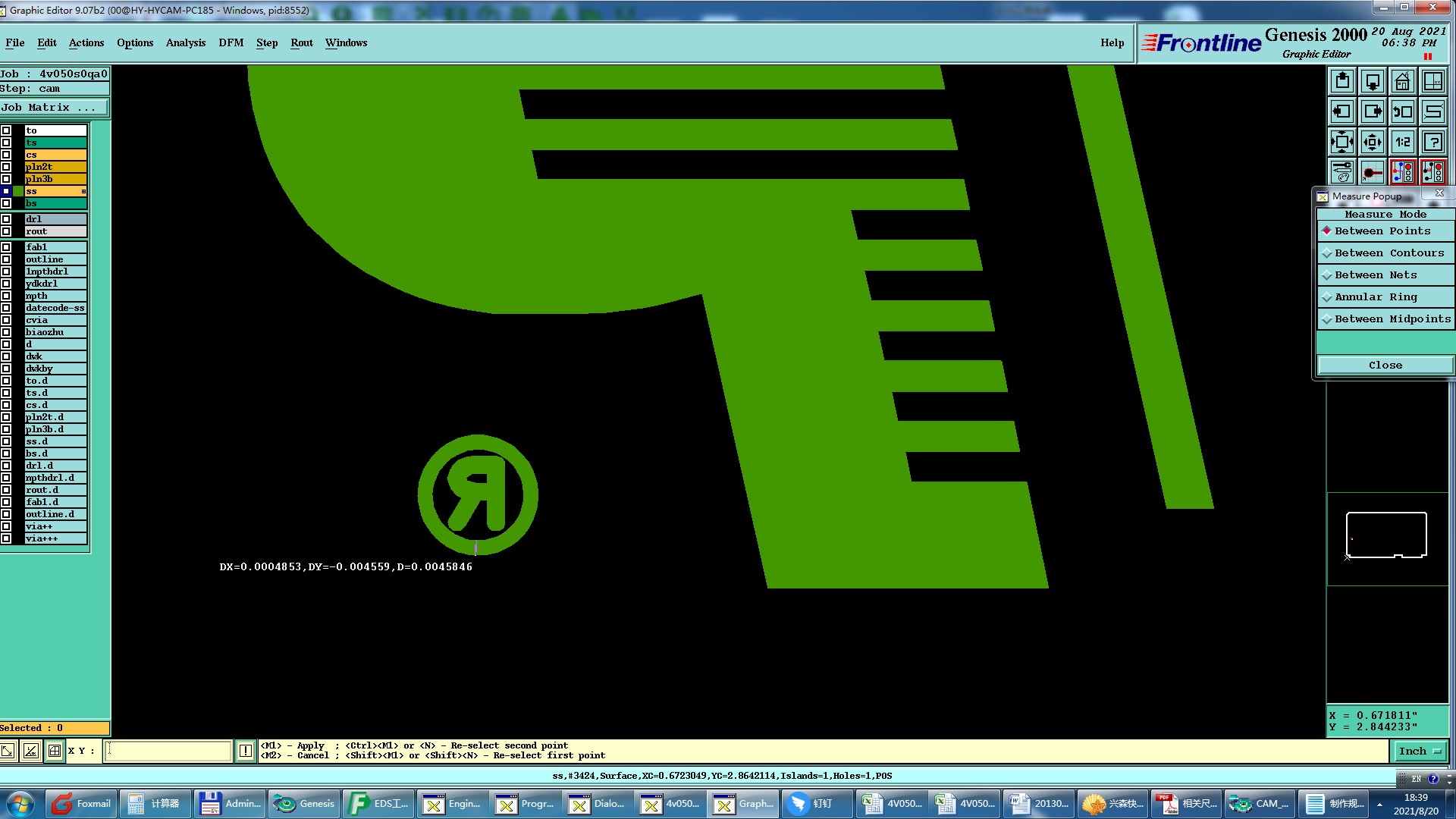Screen dimensions: 1456x819
Task: Open the wrench and palette tools icon
Action: tap(1341, 172)
